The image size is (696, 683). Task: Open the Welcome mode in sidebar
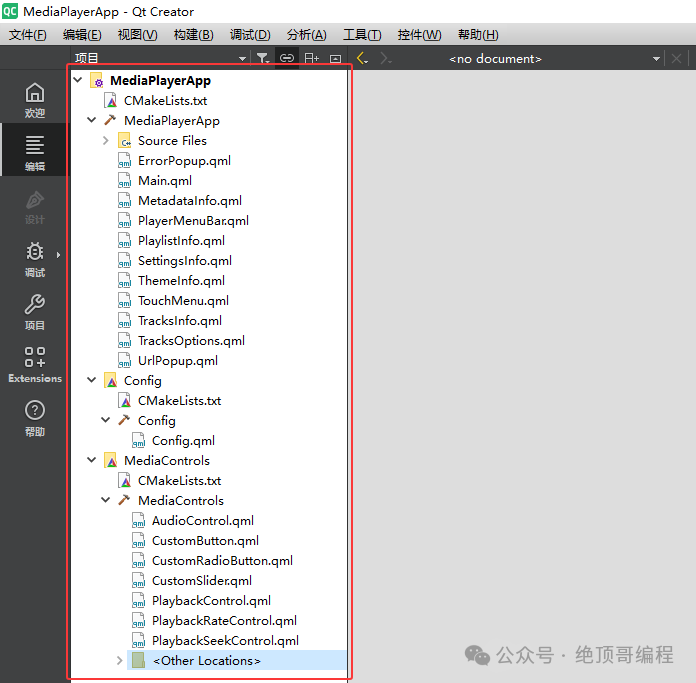coord(35,100)
